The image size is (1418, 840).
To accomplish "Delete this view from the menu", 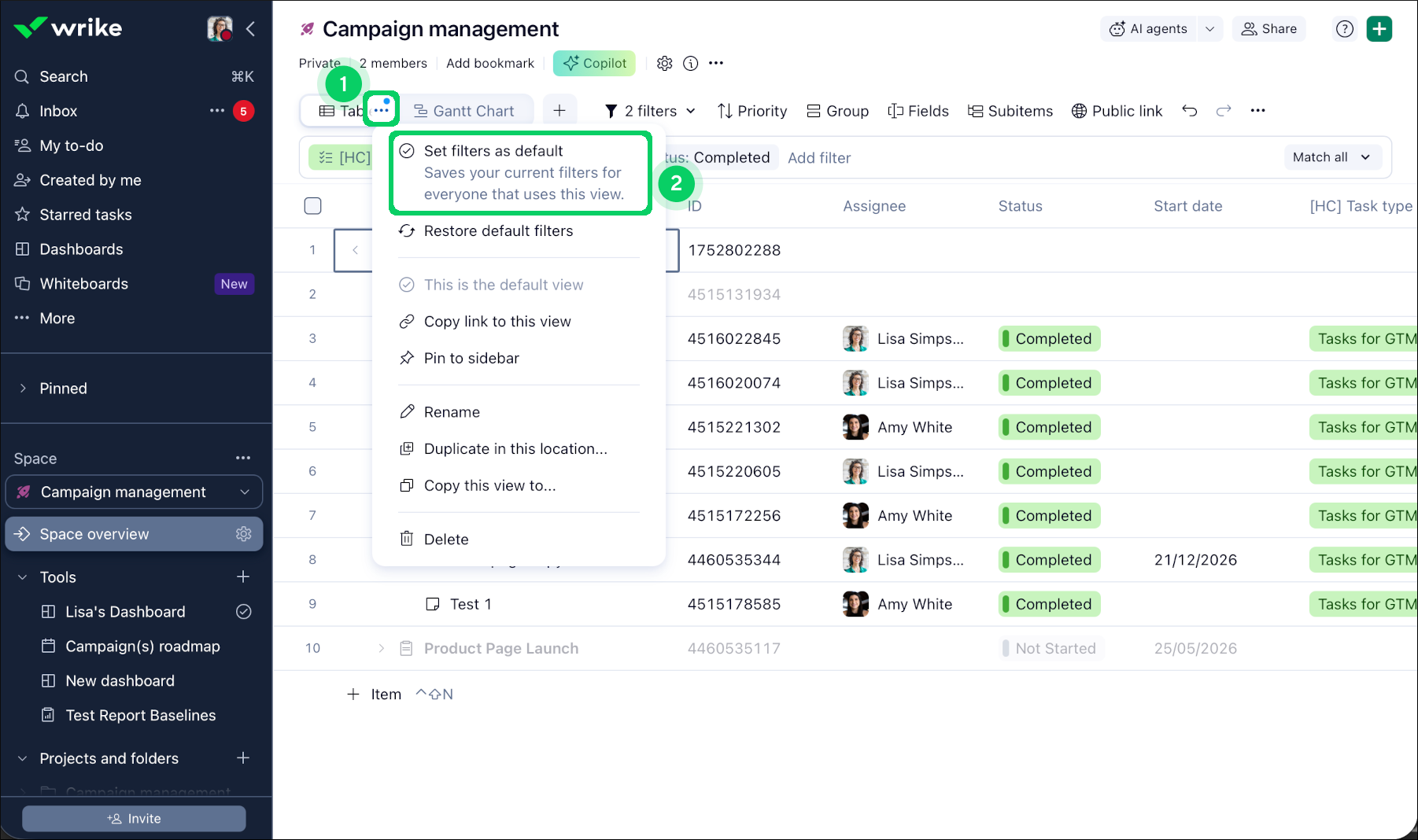I will coord(446,540).
